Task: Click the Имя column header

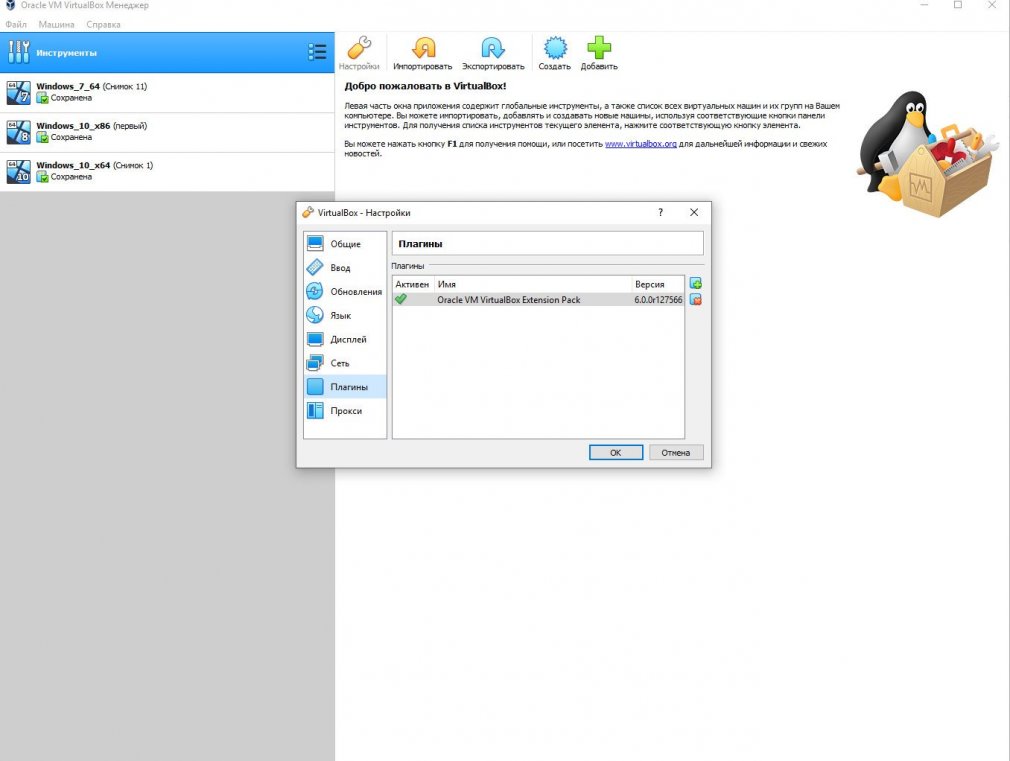Action: point(533,284)
